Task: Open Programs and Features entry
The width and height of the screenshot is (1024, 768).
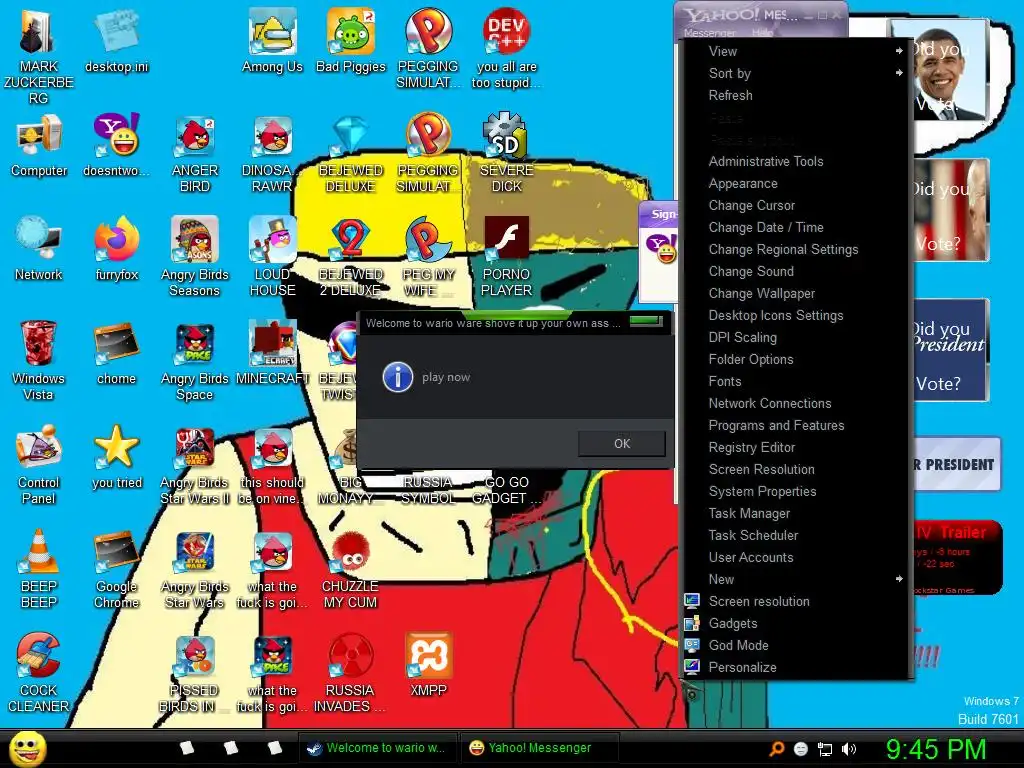Action: (796, 425)
